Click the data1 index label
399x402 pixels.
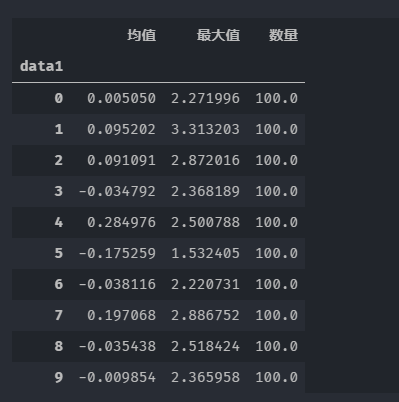[x=41, y=66]
